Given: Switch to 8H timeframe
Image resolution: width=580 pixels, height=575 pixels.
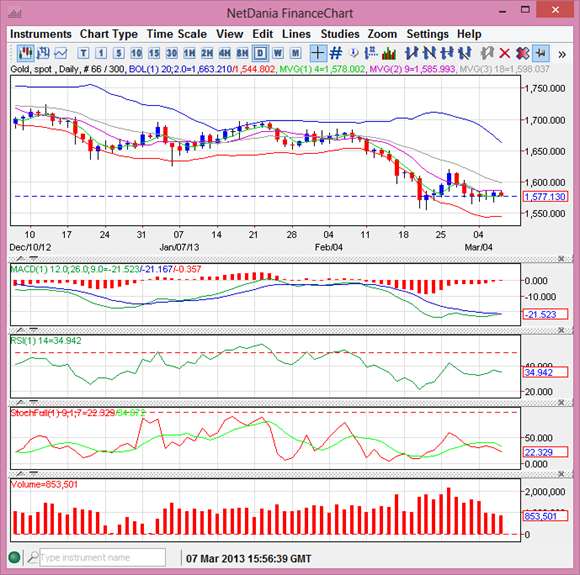Looking at the screenshot, I should click(x=242, y=53).
